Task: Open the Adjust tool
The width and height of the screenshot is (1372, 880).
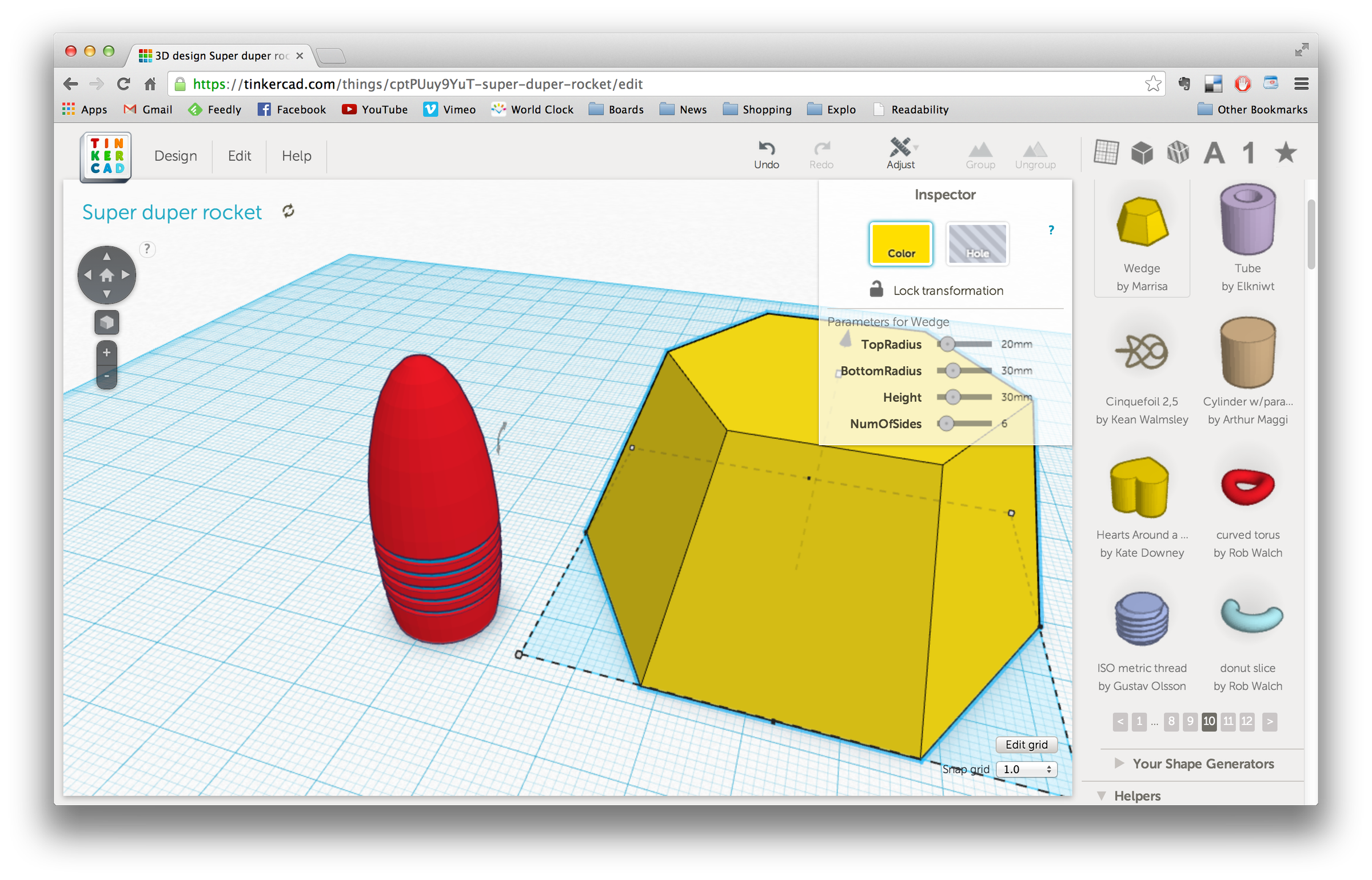Action: click(900, 153)
